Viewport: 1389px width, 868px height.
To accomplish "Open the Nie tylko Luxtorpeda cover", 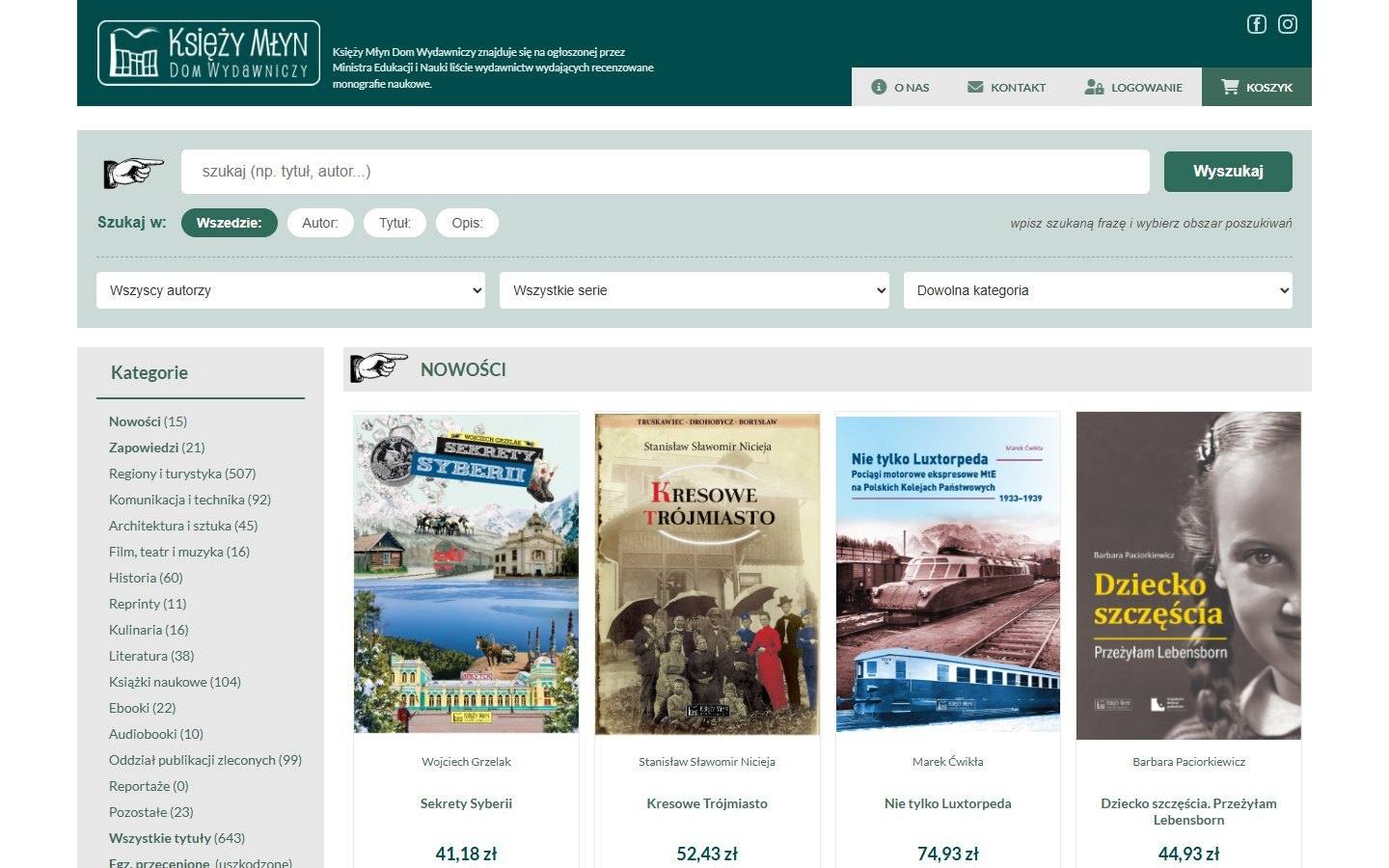I will [948, 574].
